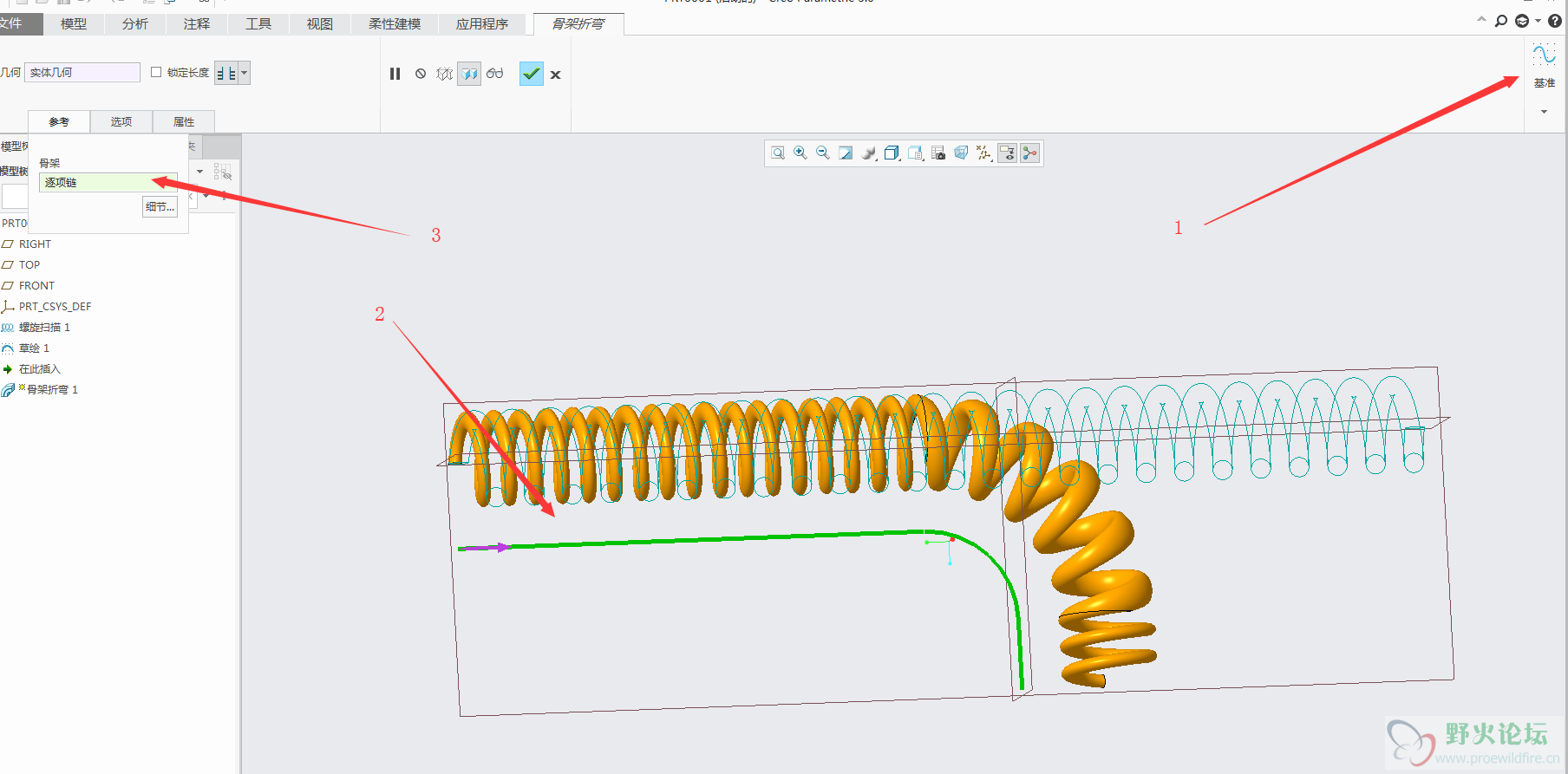Click the 逐项链 spine collector field
Image resolution: width=1568 pixels, height=774 pixels.
[x=108, y=183]
